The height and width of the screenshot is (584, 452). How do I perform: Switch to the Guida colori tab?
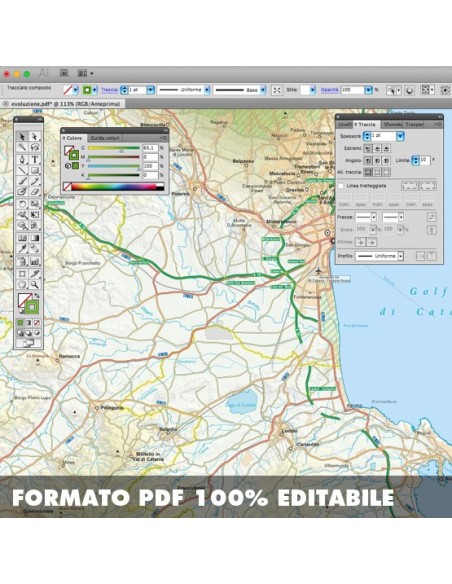pyautogui.click(x=105, y=138)
